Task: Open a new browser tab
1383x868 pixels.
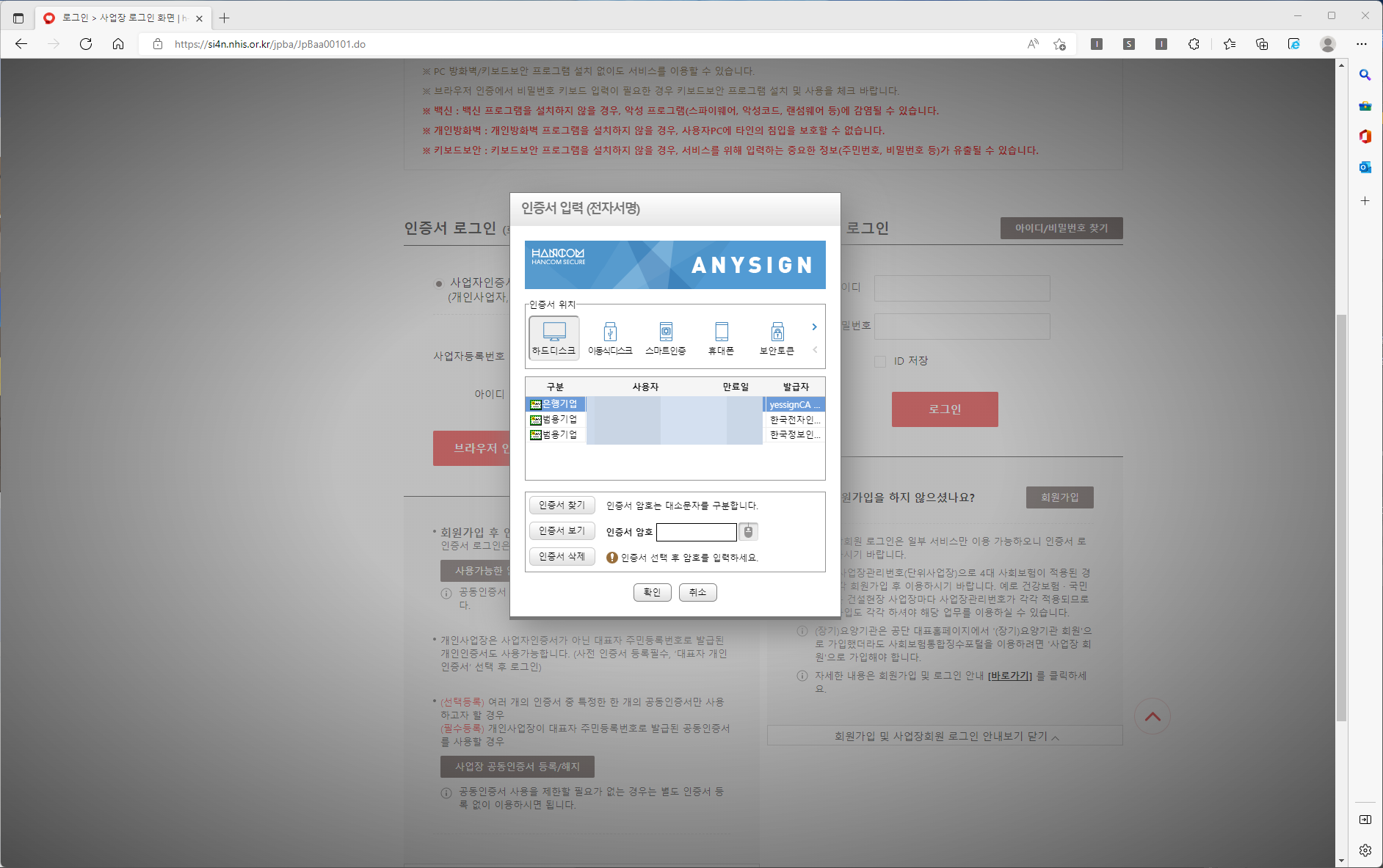Action: [225, 18]
